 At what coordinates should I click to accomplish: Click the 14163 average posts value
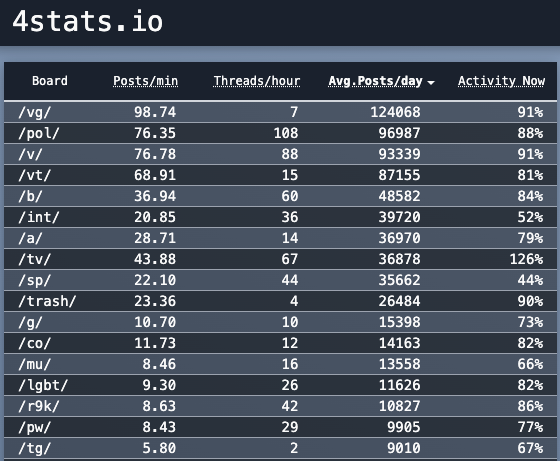(400, 343)
